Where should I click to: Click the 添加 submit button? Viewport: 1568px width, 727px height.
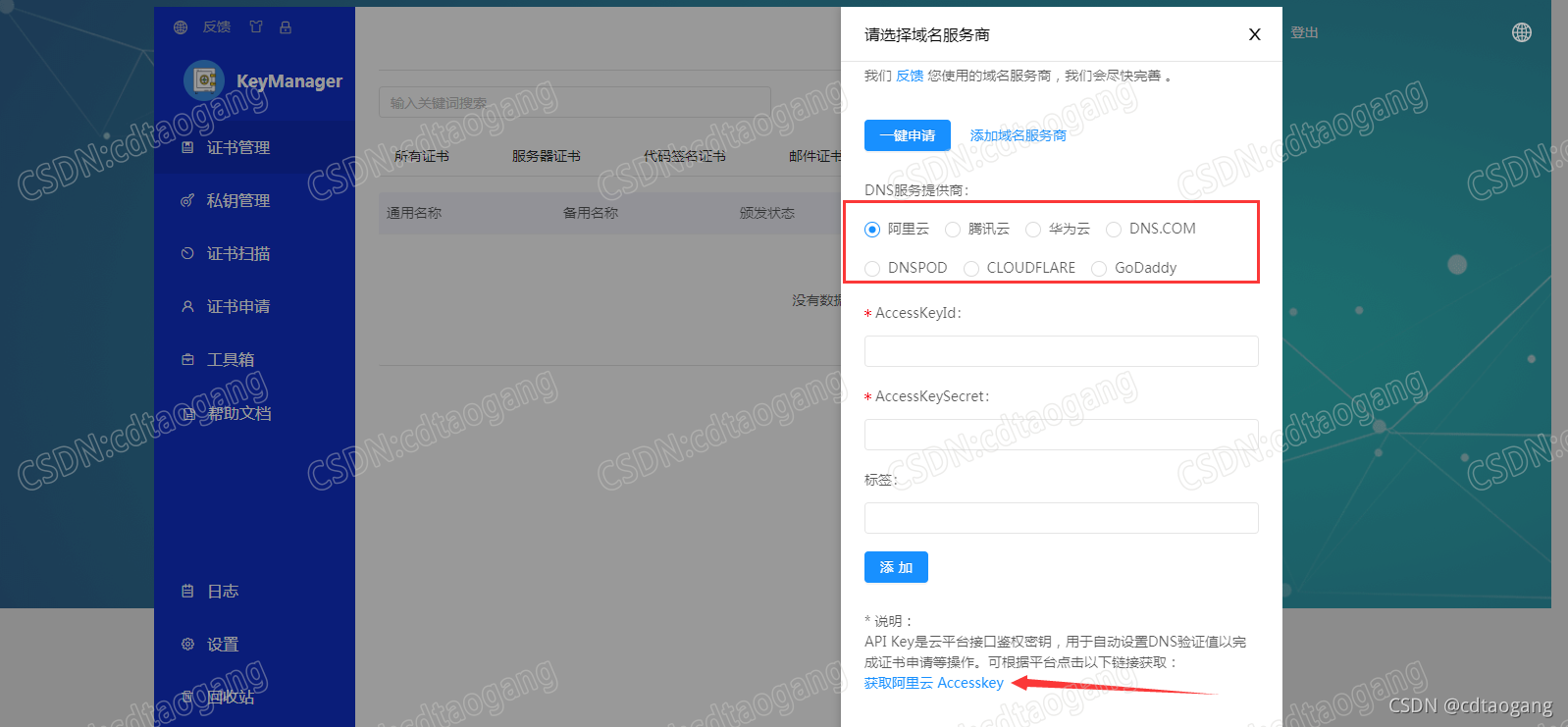[896, 567]
